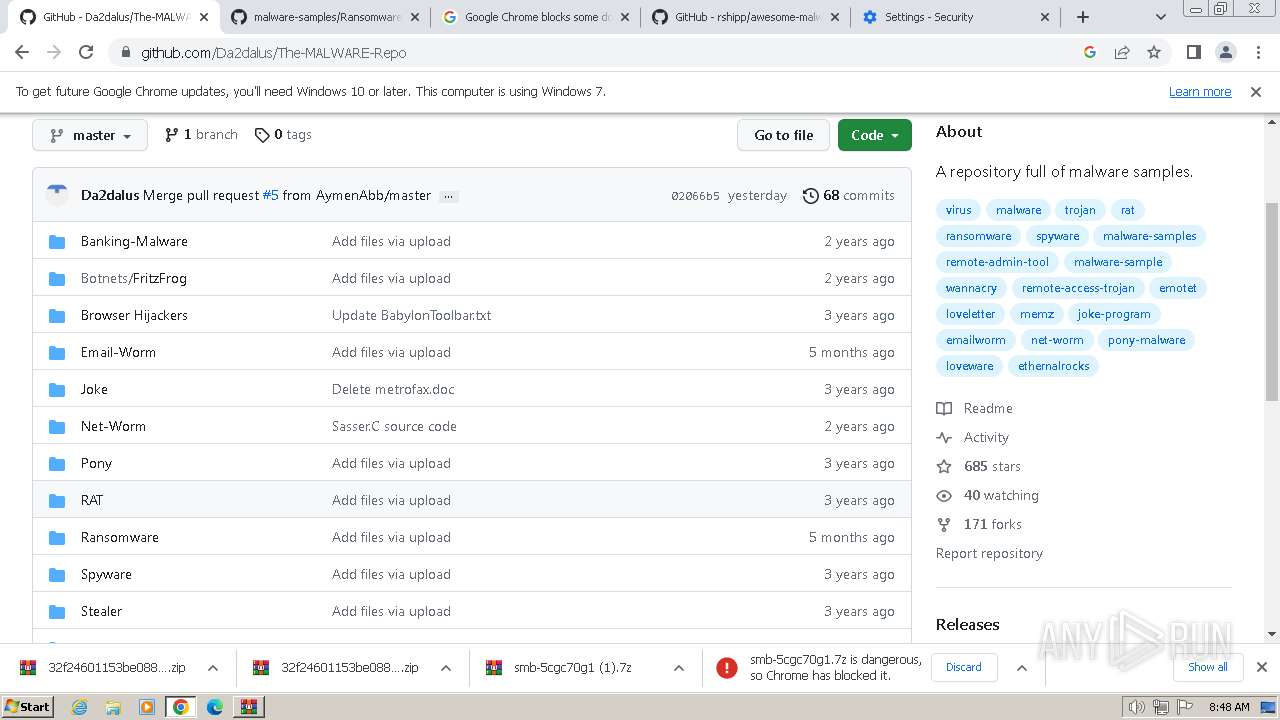
Task: Open the master branch dropdown
Action: pyautogui.click(x=90, y=135)
